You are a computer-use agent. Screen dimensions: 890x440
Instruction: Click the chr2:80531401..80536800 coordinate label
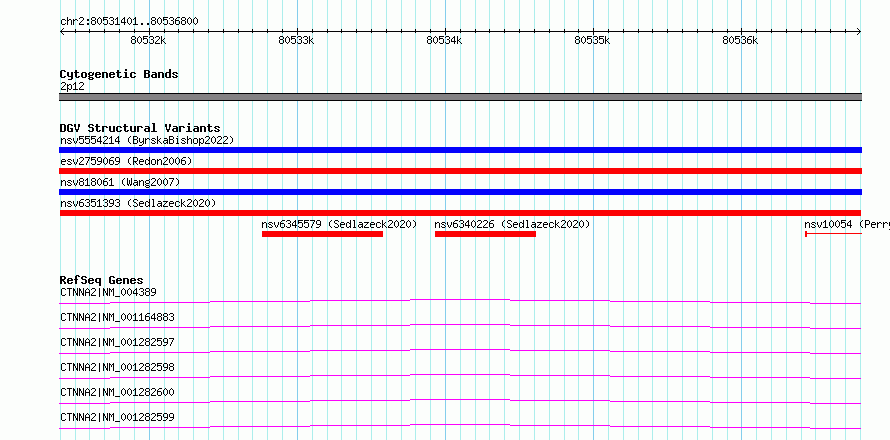(129, 21)
